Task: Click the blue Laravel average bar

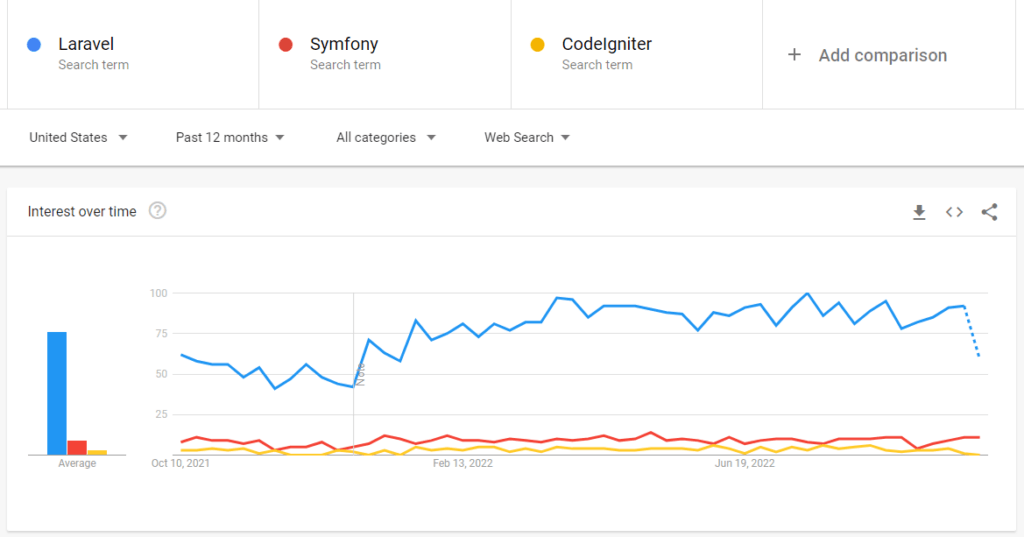Action: pyautogui.click(x=57, y=393)
